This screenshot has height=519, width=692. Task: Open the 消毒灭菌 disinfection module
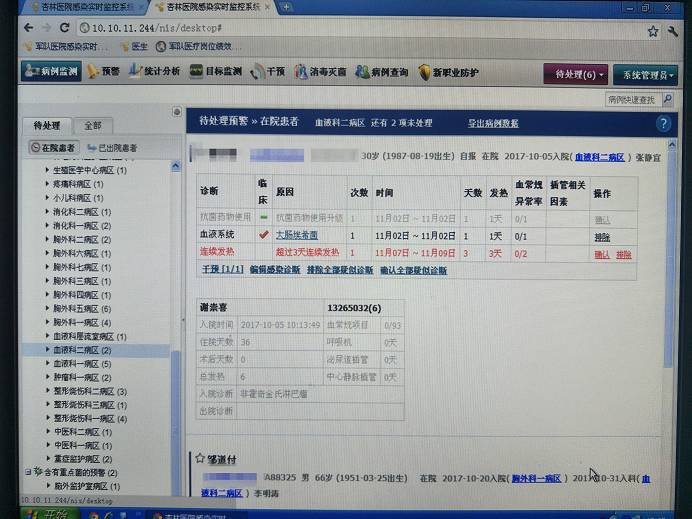(319, 72)
